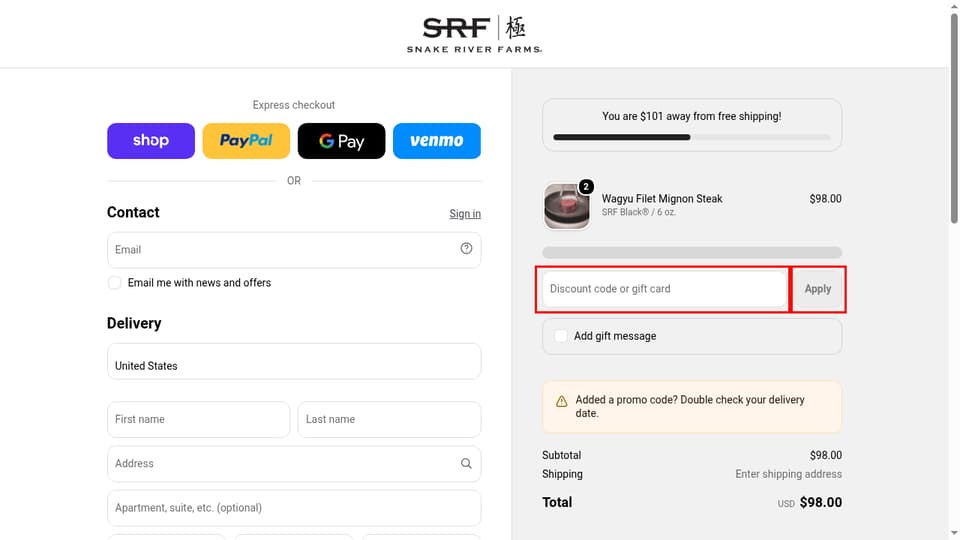The image size is (960, 540).
Task: Open the Sign in link
Action: coord(465,214)
